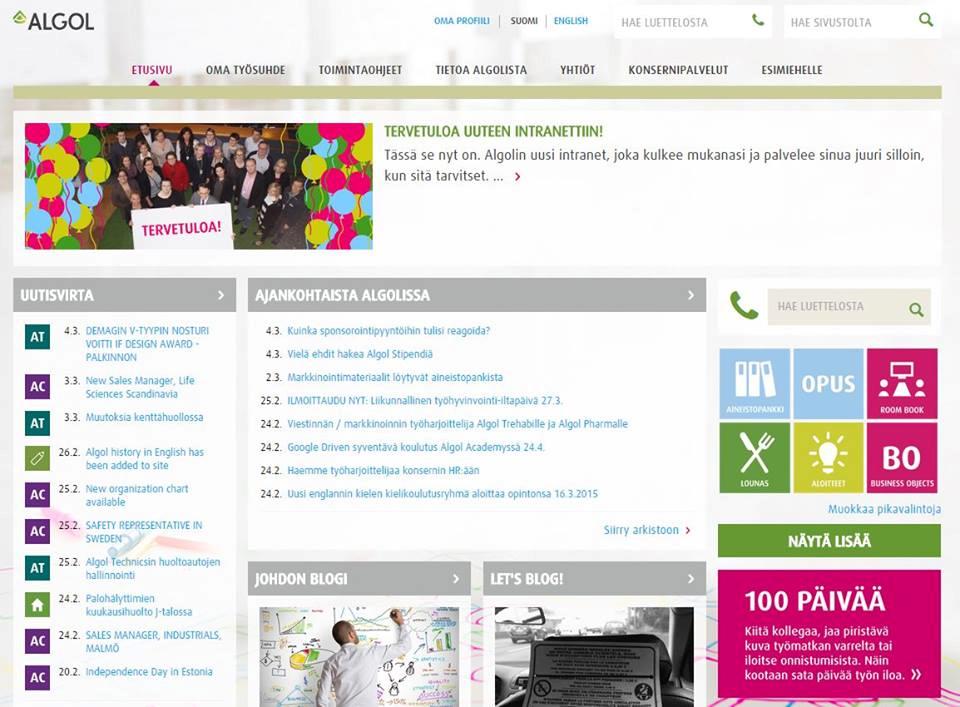
Task: Click AT badge beside Algol Technicsin huoltoautojen
Action: click(x=37, y=567)
